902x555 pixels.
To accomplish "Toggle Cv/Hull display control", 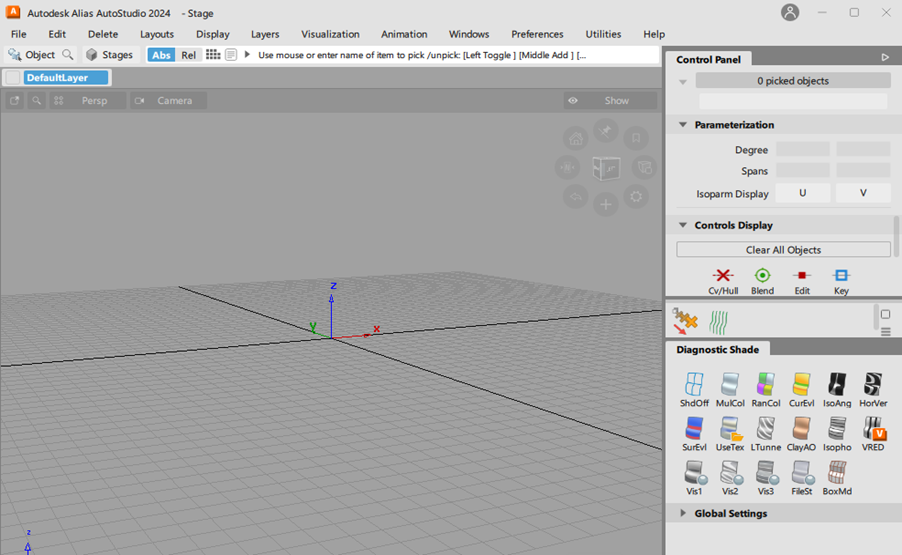I will [x=723, y=282].
